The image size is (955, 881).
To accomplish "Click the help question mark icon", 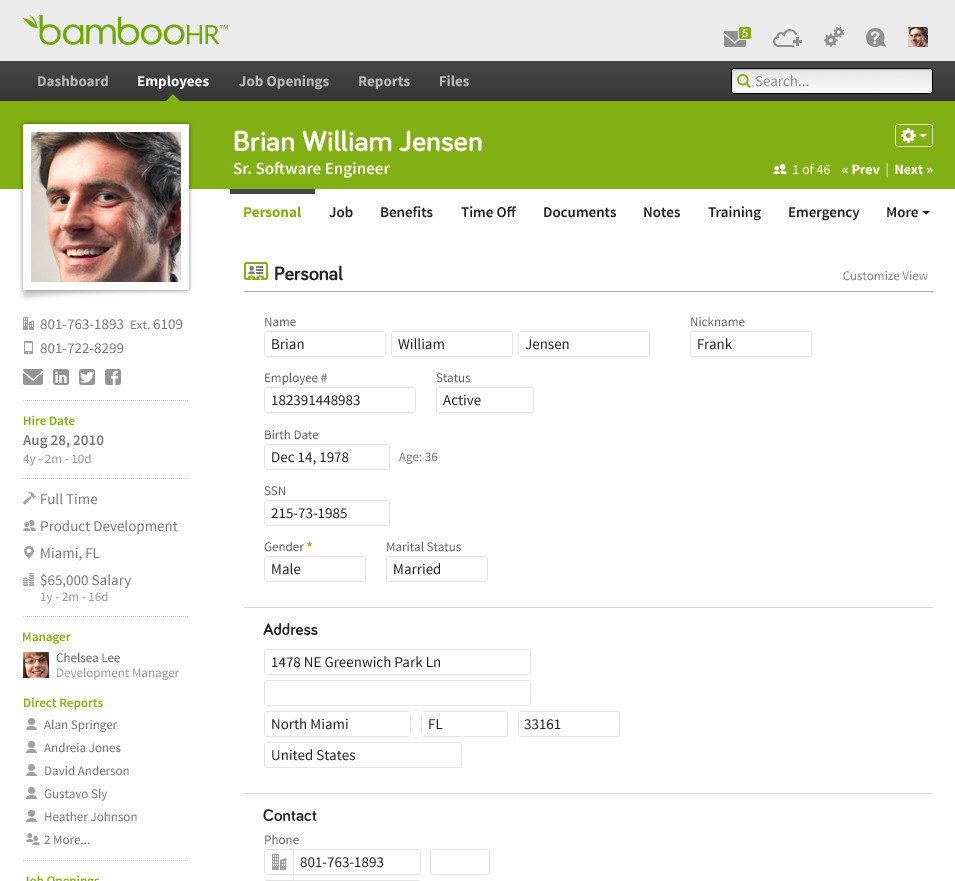I will (875, 37).
